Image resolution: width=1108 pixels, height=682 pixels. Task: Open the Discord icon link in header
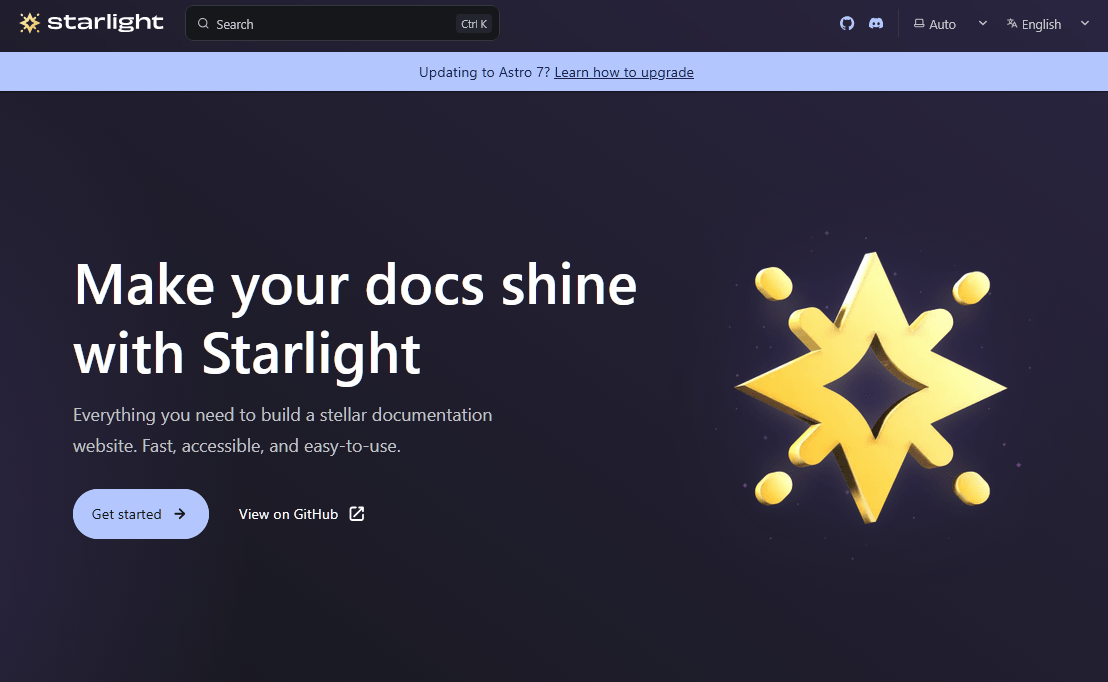coord(876,23)
